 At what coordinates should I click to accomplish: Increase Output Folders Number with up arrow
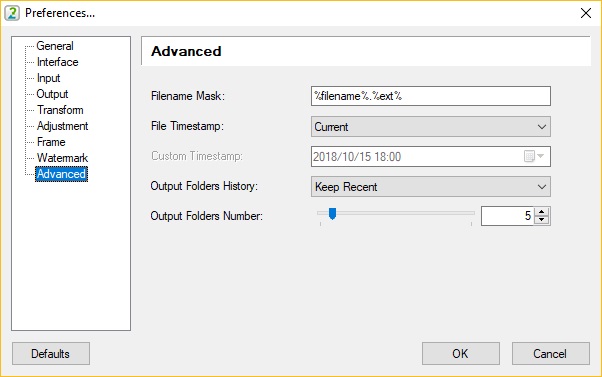coord(542,212)
